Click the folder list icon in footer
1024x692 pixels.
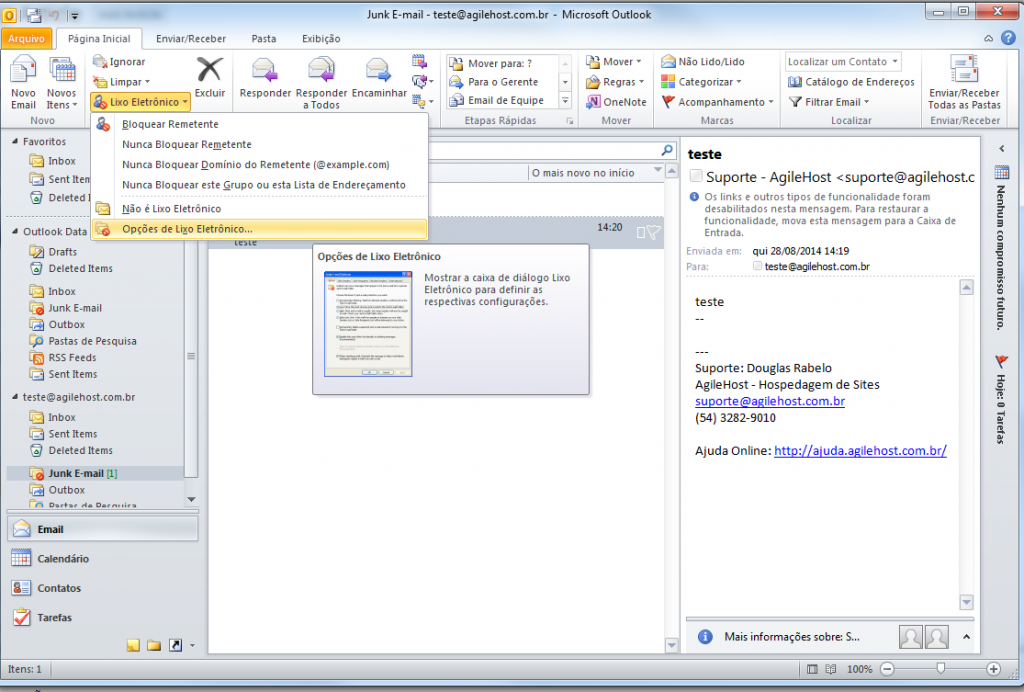tap(154, 646)
